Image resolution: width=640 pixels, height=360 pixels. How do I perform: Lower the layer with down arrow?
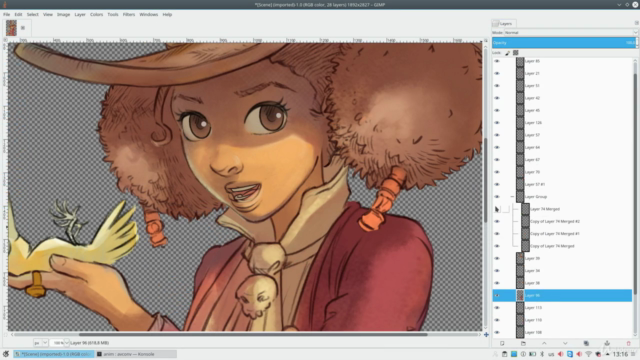coord(565,343)
